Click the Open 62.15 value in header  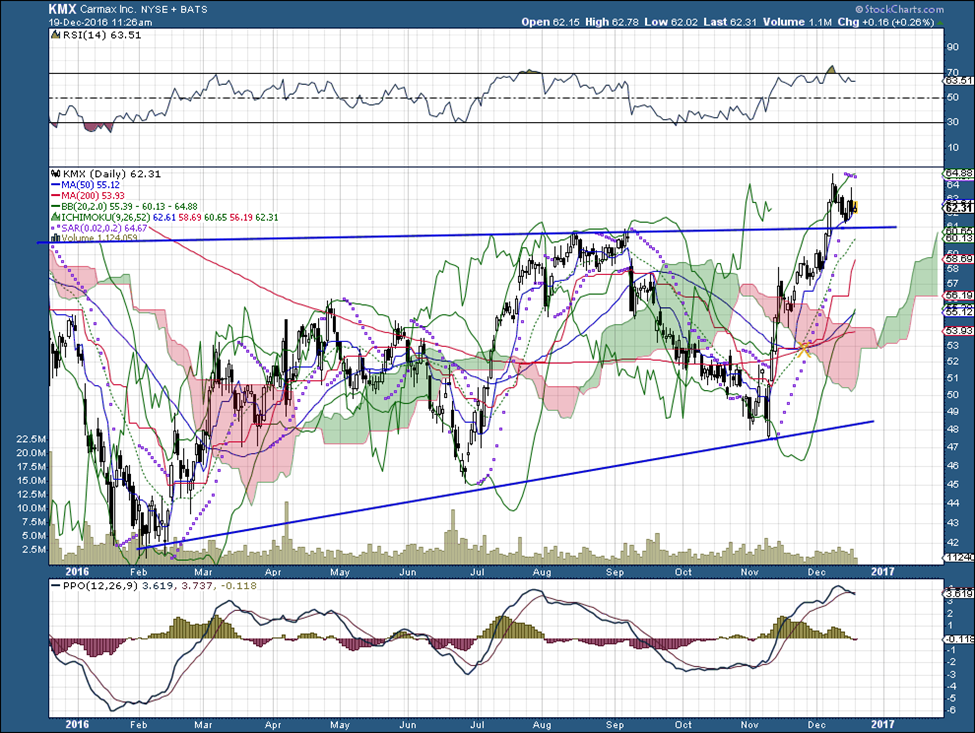[550, 22]
